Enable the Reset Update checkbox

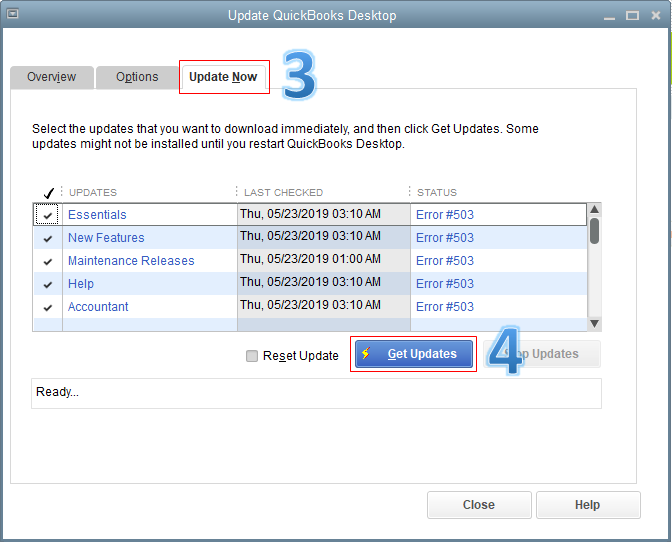252,356
